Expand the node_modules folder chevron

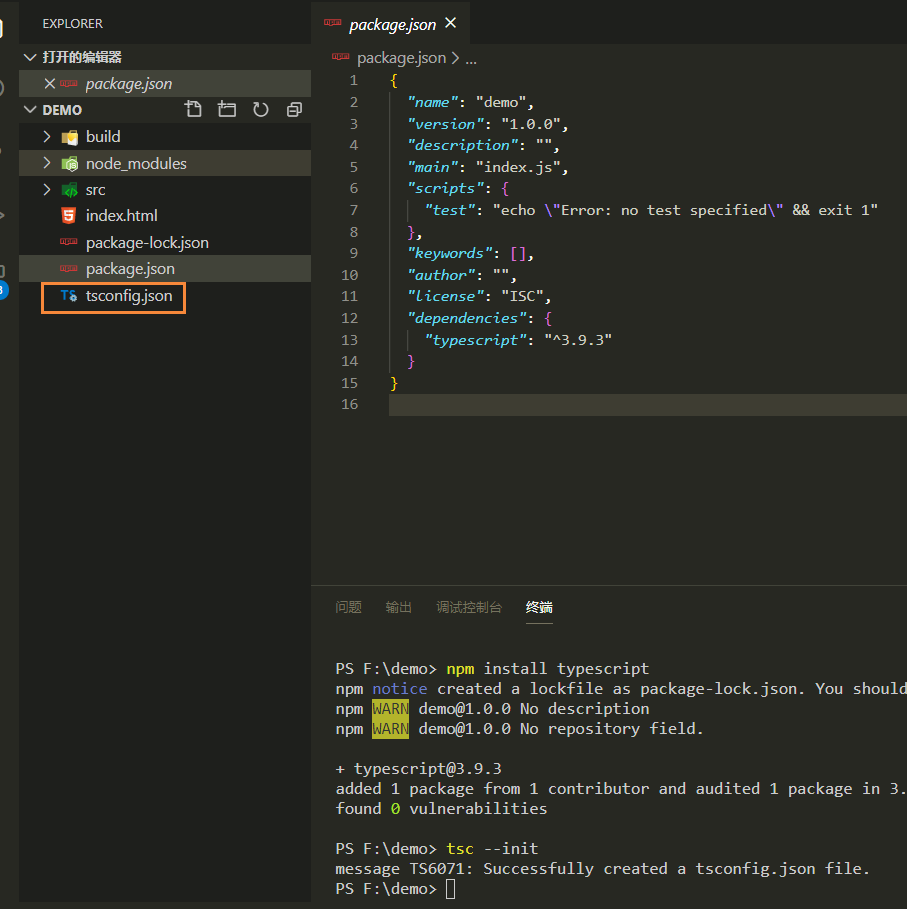point(47,163)
